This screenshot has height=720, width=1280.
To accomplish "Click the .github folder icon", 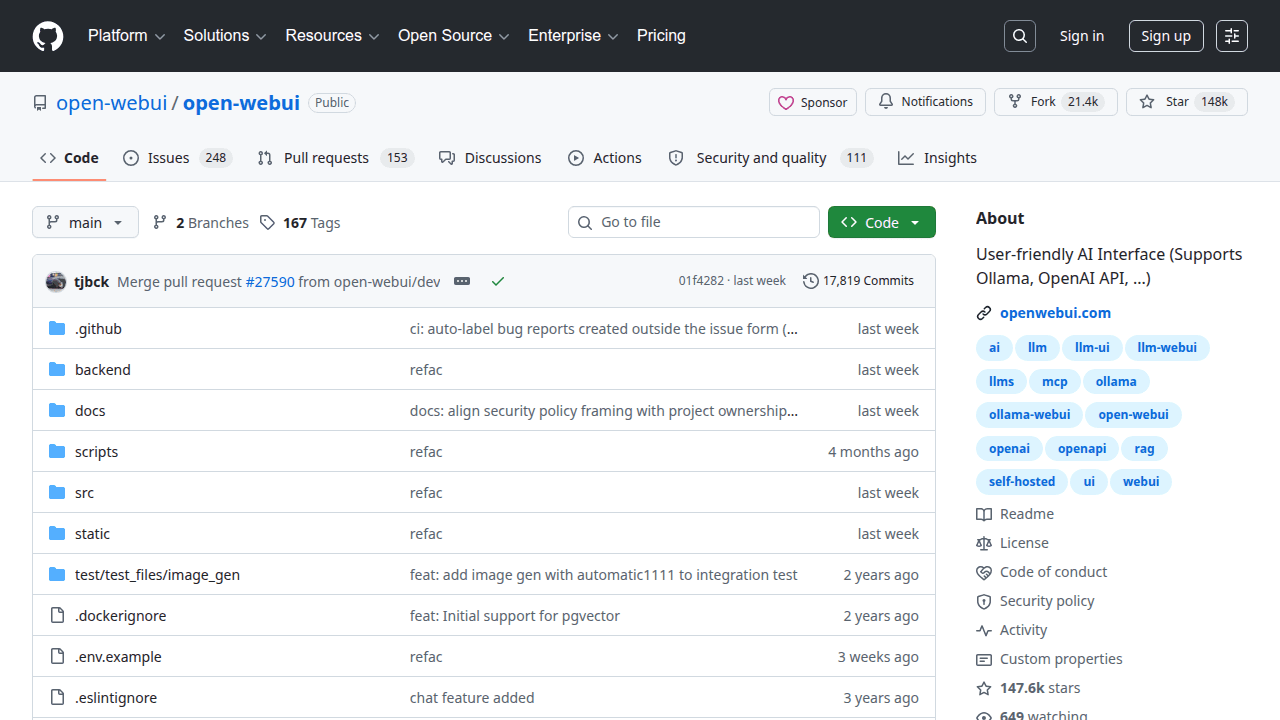I will click(57, 328).
